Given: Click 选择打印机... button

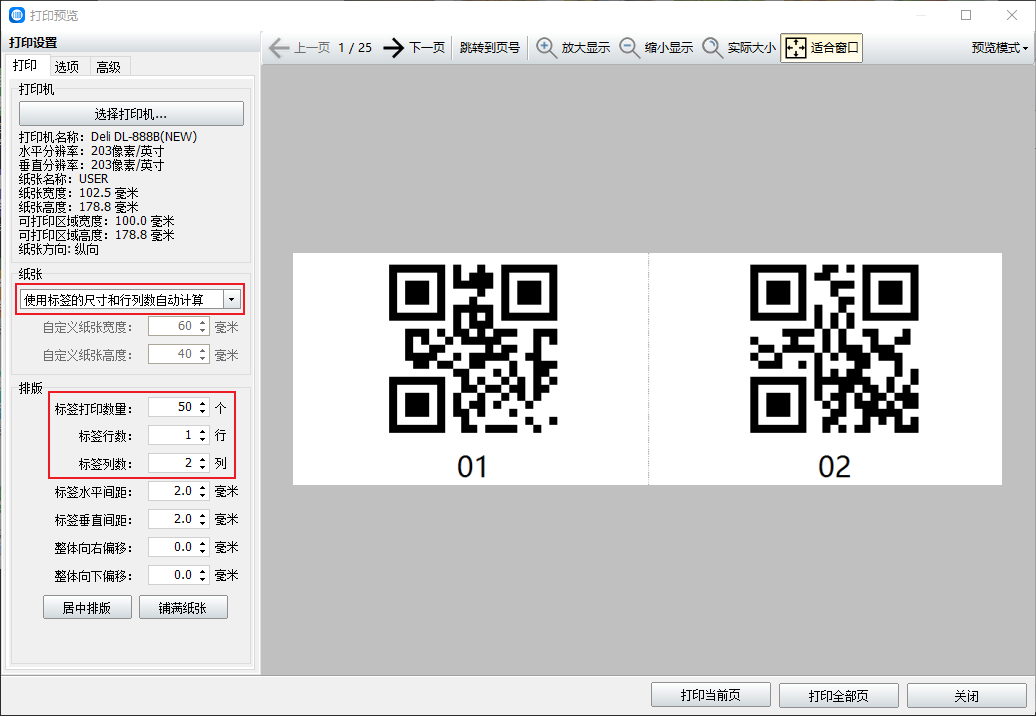Looking at the screenshot, I should (131, 114).
